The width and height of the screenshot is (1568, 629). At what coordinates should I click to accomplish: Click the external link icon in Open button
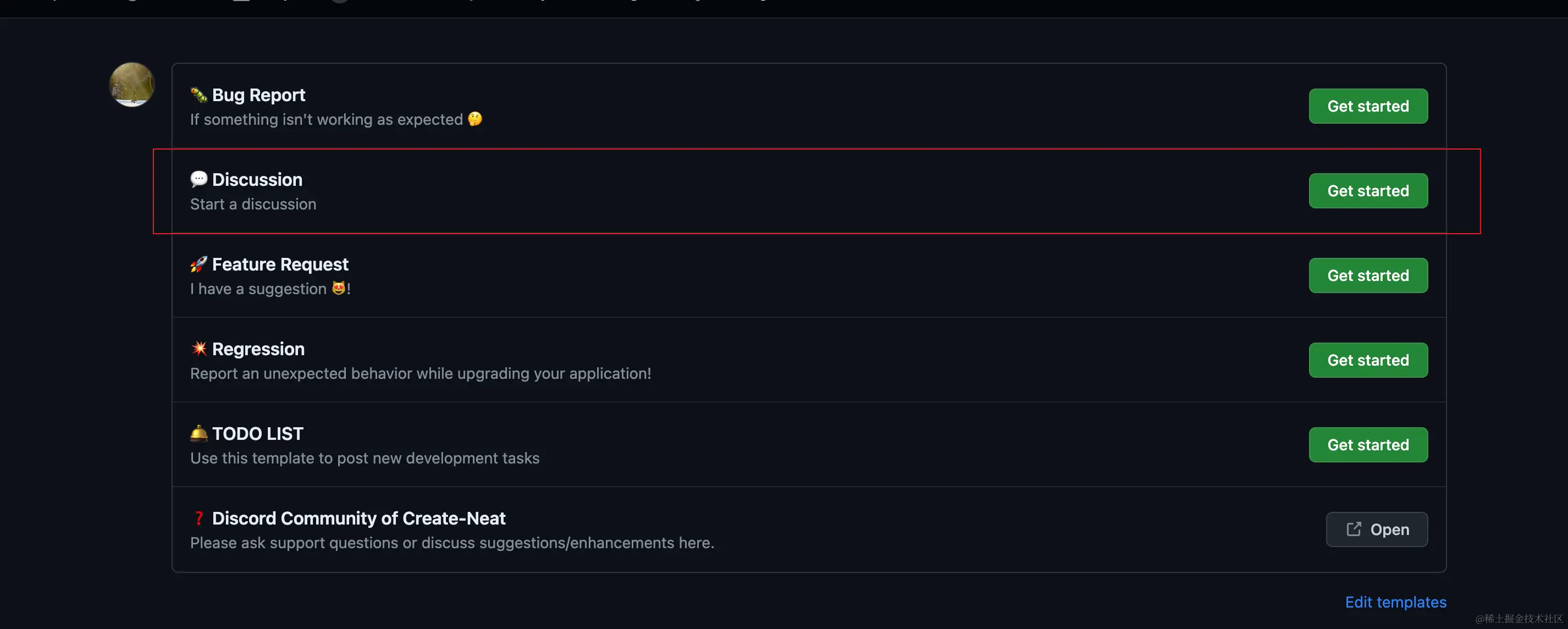point(1354,529)
